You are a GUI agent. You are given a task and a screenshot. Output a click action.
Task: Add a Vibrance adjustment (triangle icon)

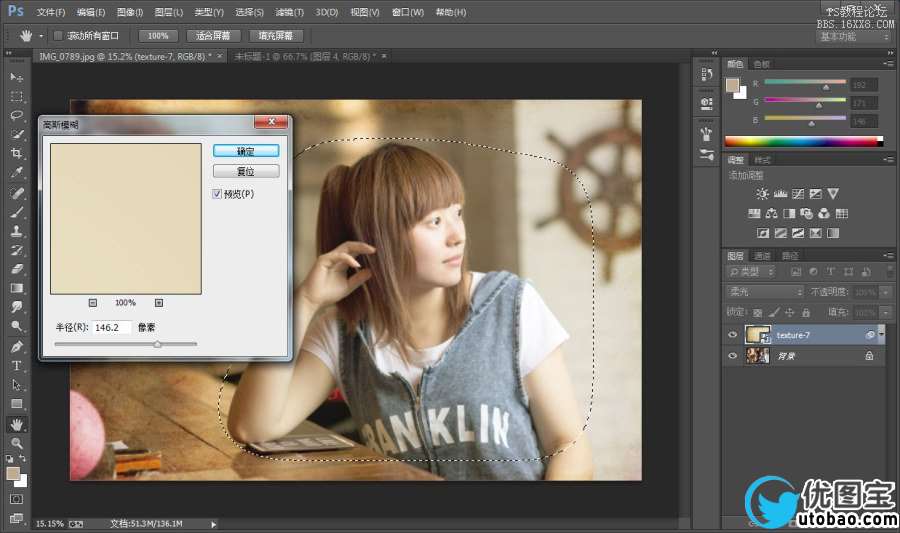[x=833, y=194]
